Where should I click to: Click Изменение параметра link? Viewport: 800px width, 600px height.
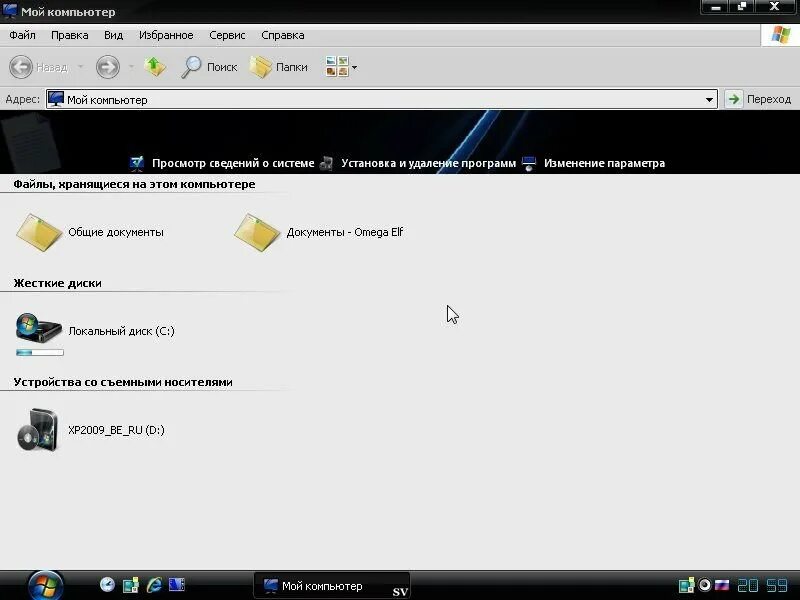coord(605,163)
